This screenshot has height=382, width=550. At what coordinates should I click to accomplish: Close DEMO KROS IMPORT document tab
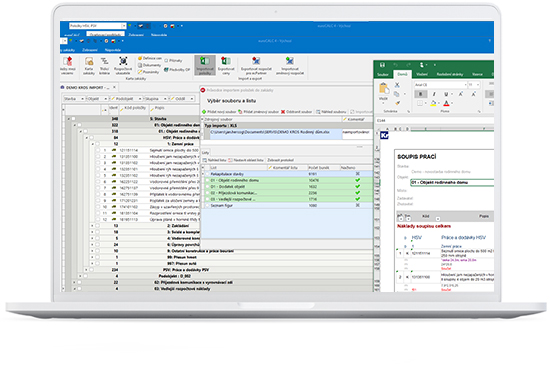tap(114, 87)
